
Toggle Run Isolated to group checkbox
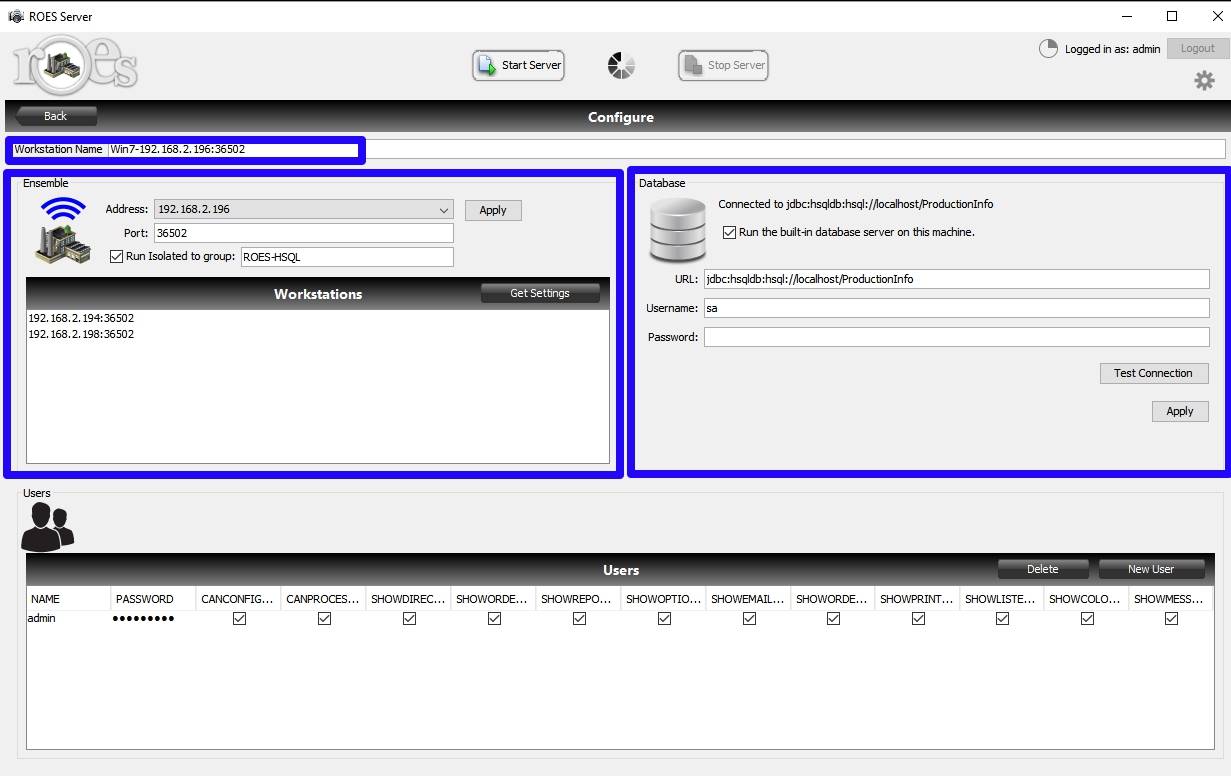pos(116,257)
